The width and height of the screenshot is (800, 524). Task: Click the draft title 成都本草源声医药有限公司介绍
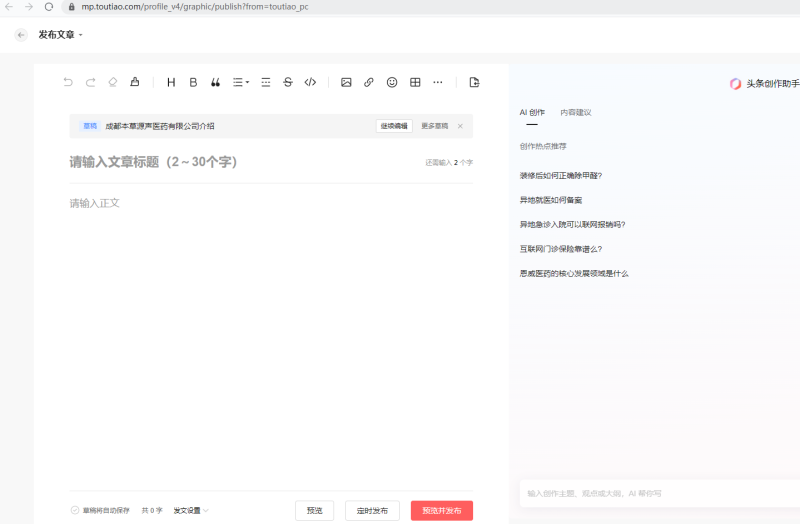pos(160,126)
